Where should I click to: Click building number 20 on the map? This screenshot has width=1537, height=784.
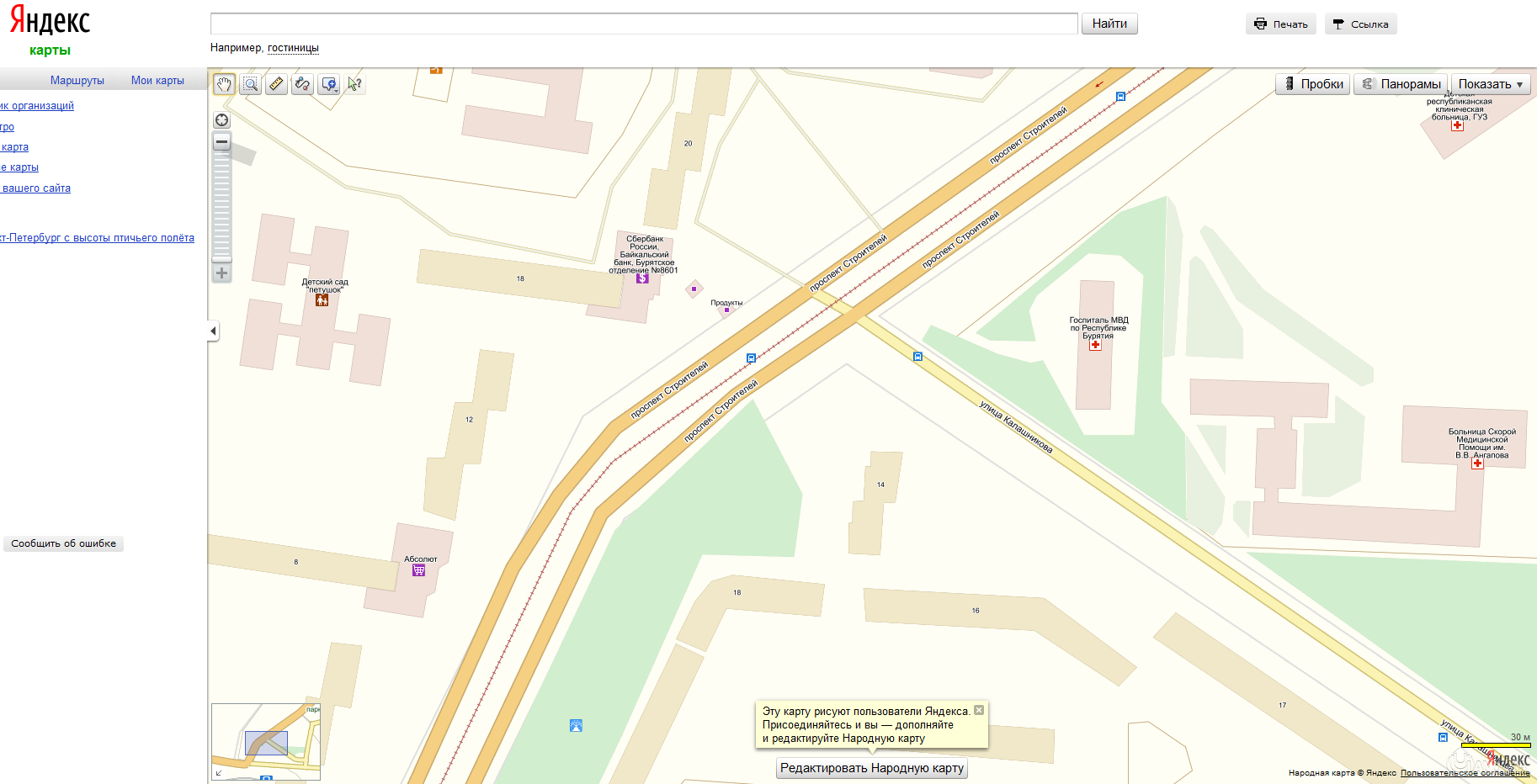(x=688, y=143)
